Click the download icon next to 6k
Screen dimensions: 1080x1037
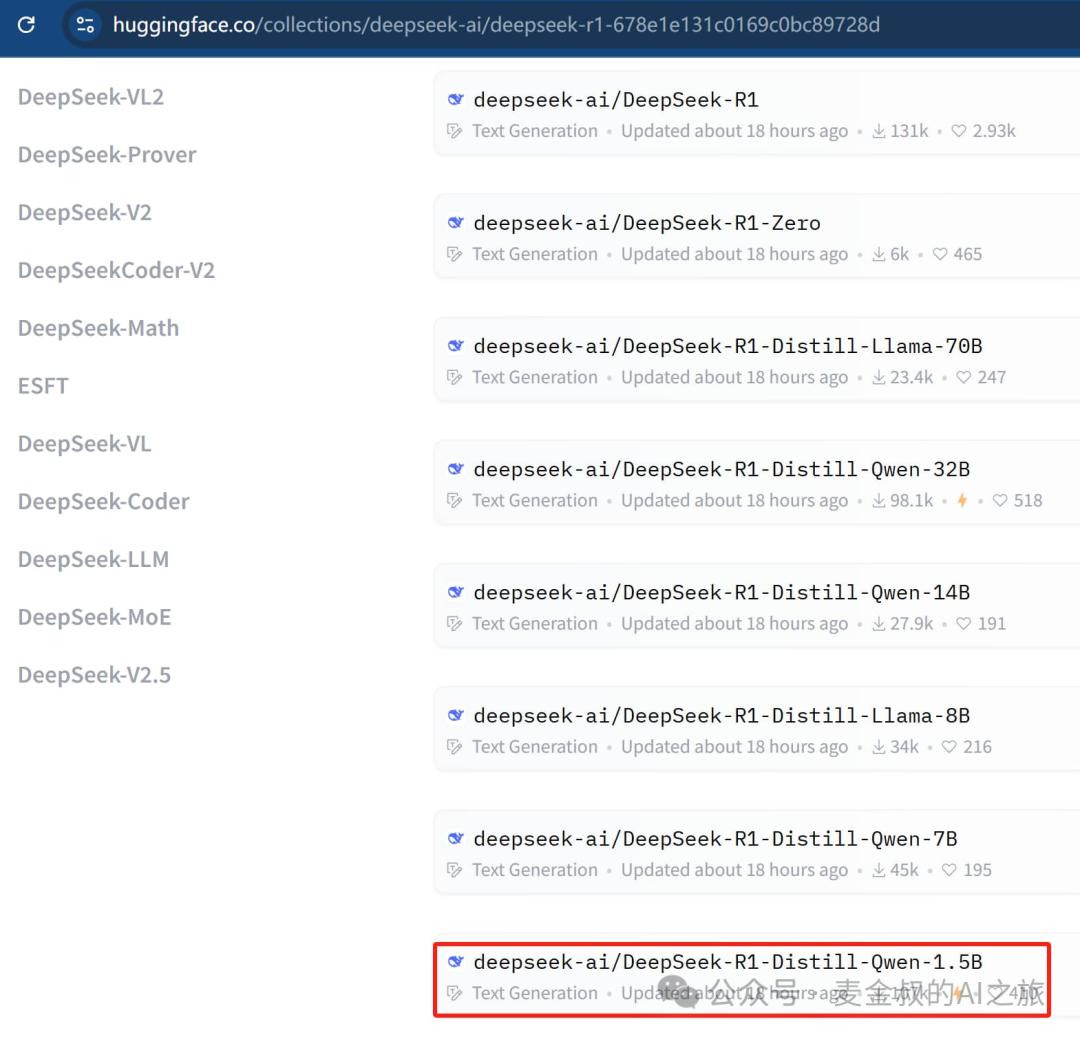pyautogui.click(x=879, y=254)
